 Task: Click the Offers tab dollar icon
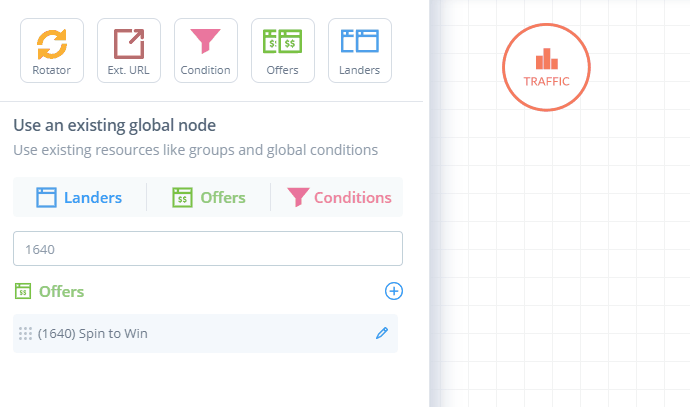pos(182,197)
